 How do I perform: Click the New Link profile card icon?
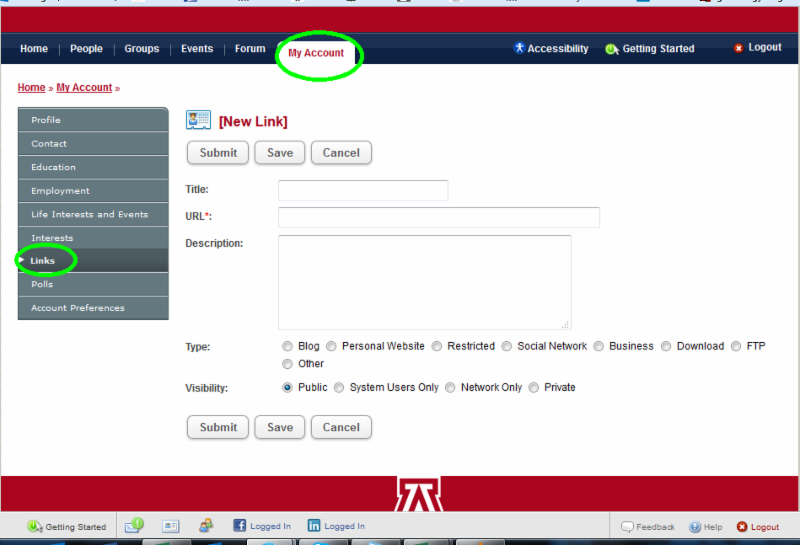point(198,120)
